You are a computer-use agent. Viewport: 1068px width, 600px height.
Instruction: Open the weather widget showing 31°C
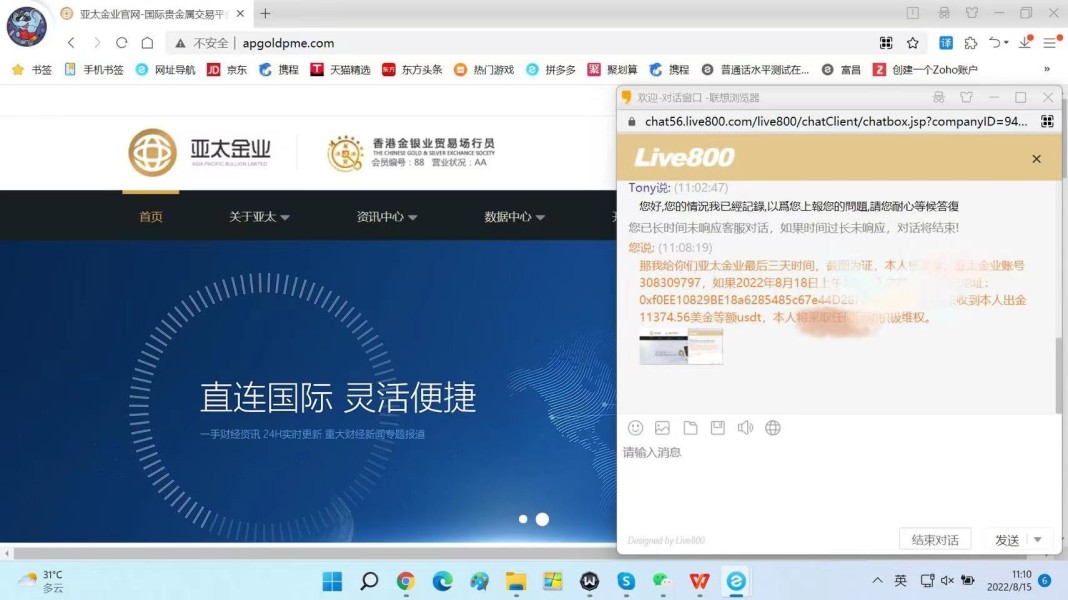(42, 581)
